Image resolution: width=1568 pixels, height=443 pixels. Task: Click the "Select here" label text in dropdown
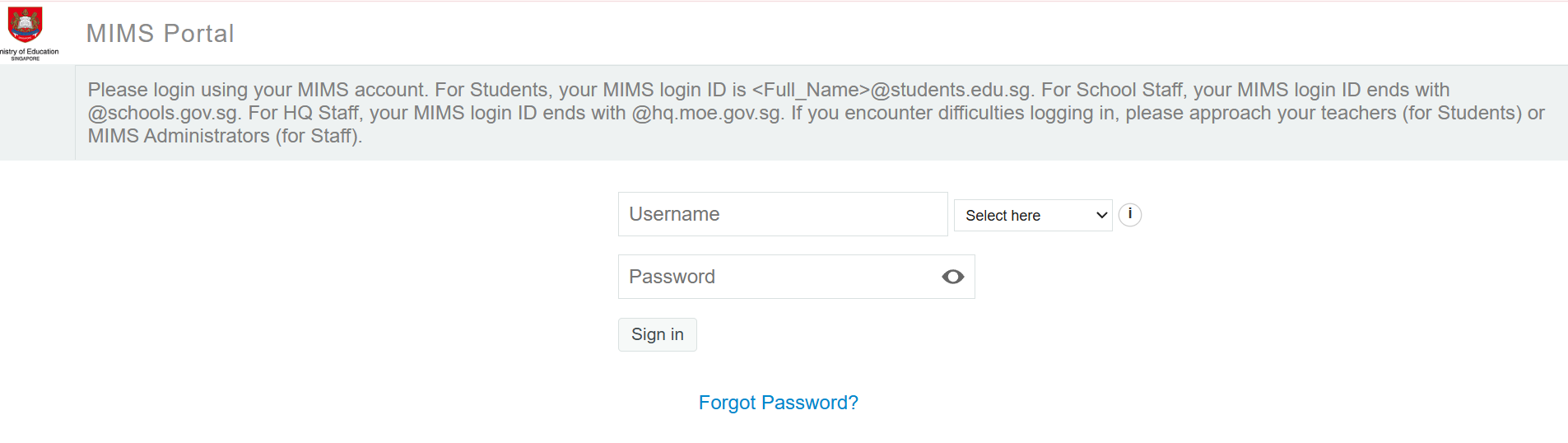[x=1003, y=216]
